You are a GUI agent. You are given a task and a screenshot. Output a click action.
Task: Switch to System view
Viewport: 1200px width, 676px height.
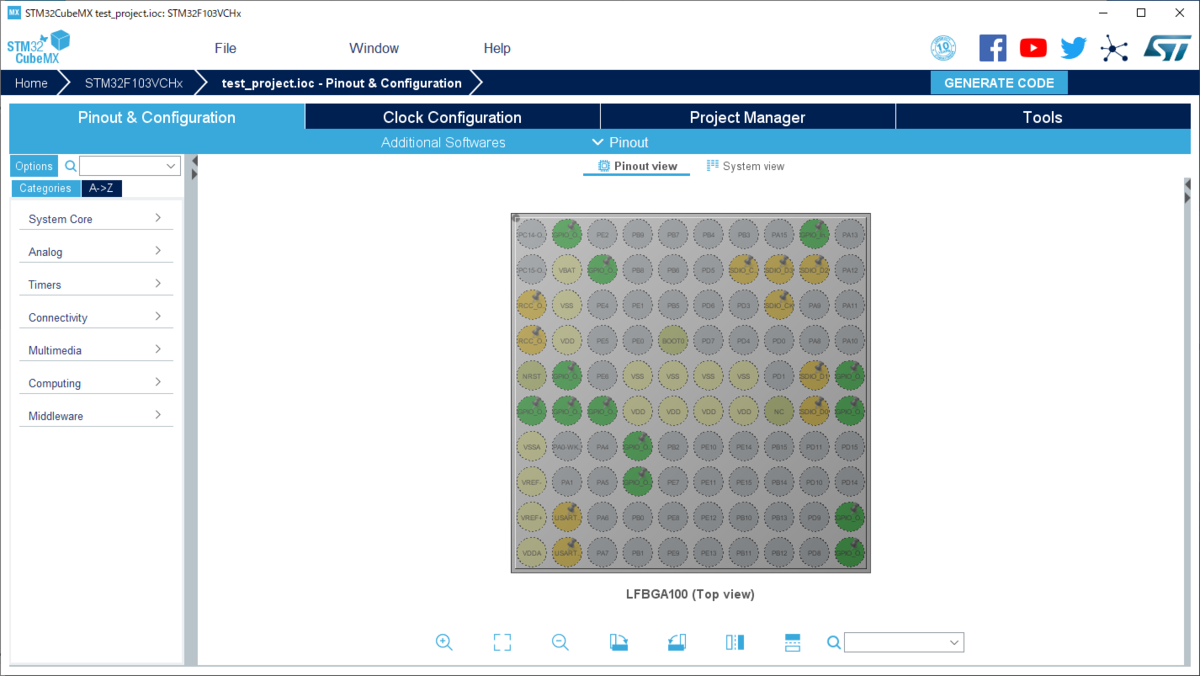coord(746,166)
